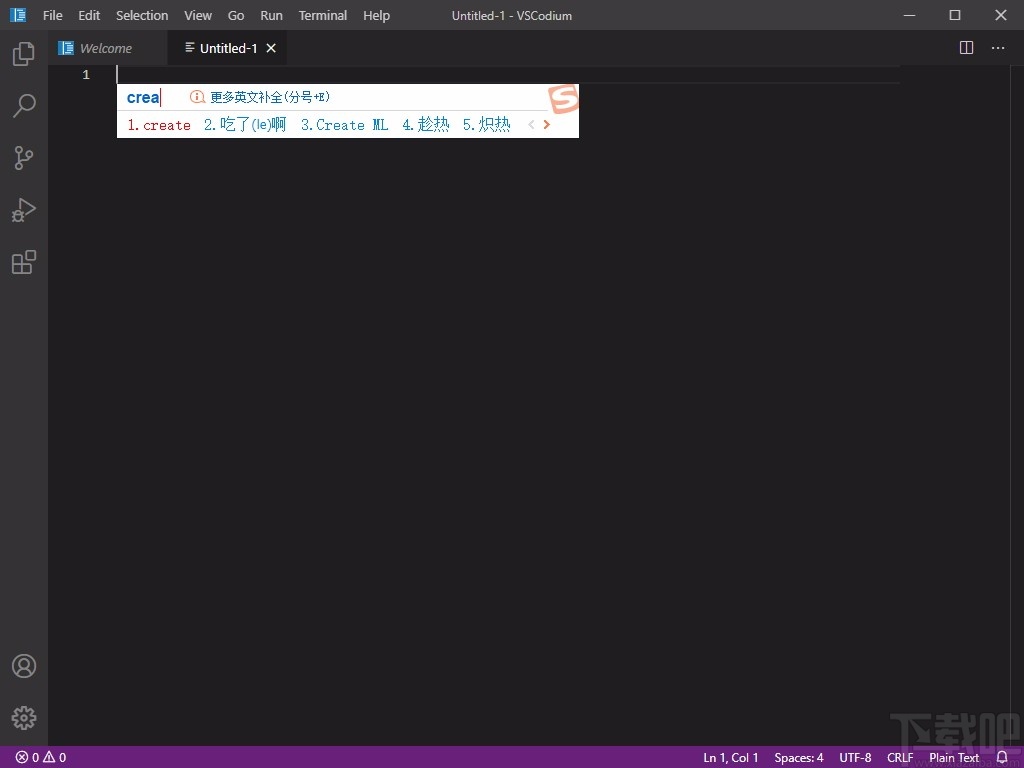Click the UTF-8 encoding indicator

(x=855, y=757)
